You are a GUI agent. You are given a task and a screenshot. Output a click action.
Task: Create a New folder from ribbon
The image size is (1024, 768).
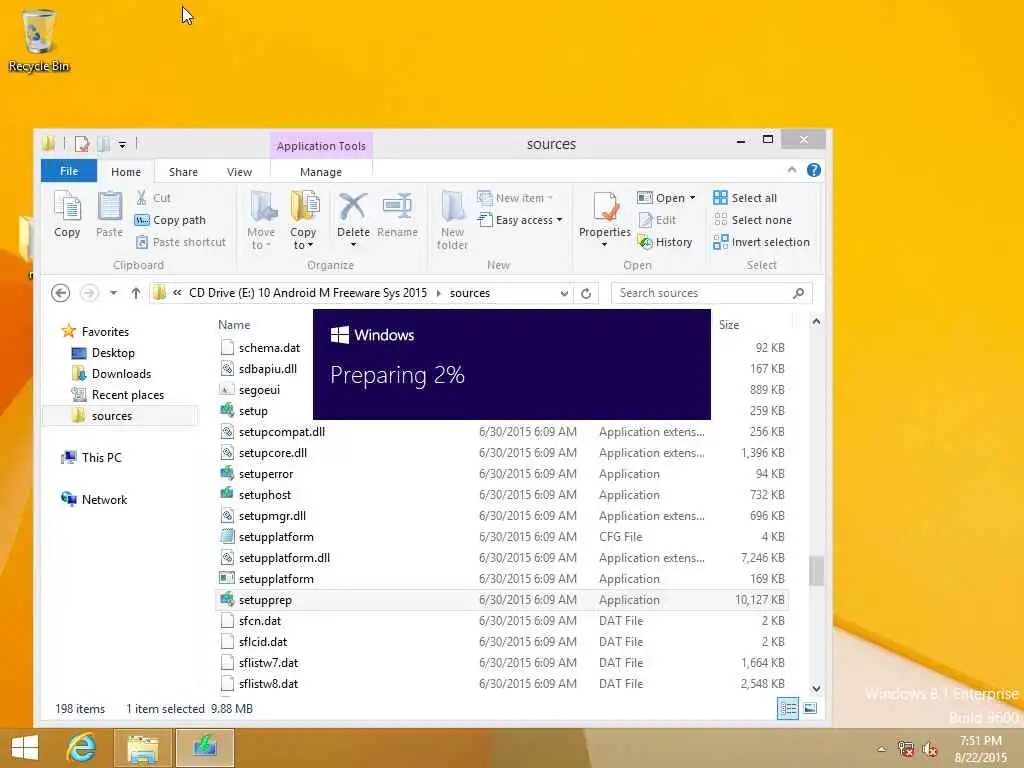(453, 221)
